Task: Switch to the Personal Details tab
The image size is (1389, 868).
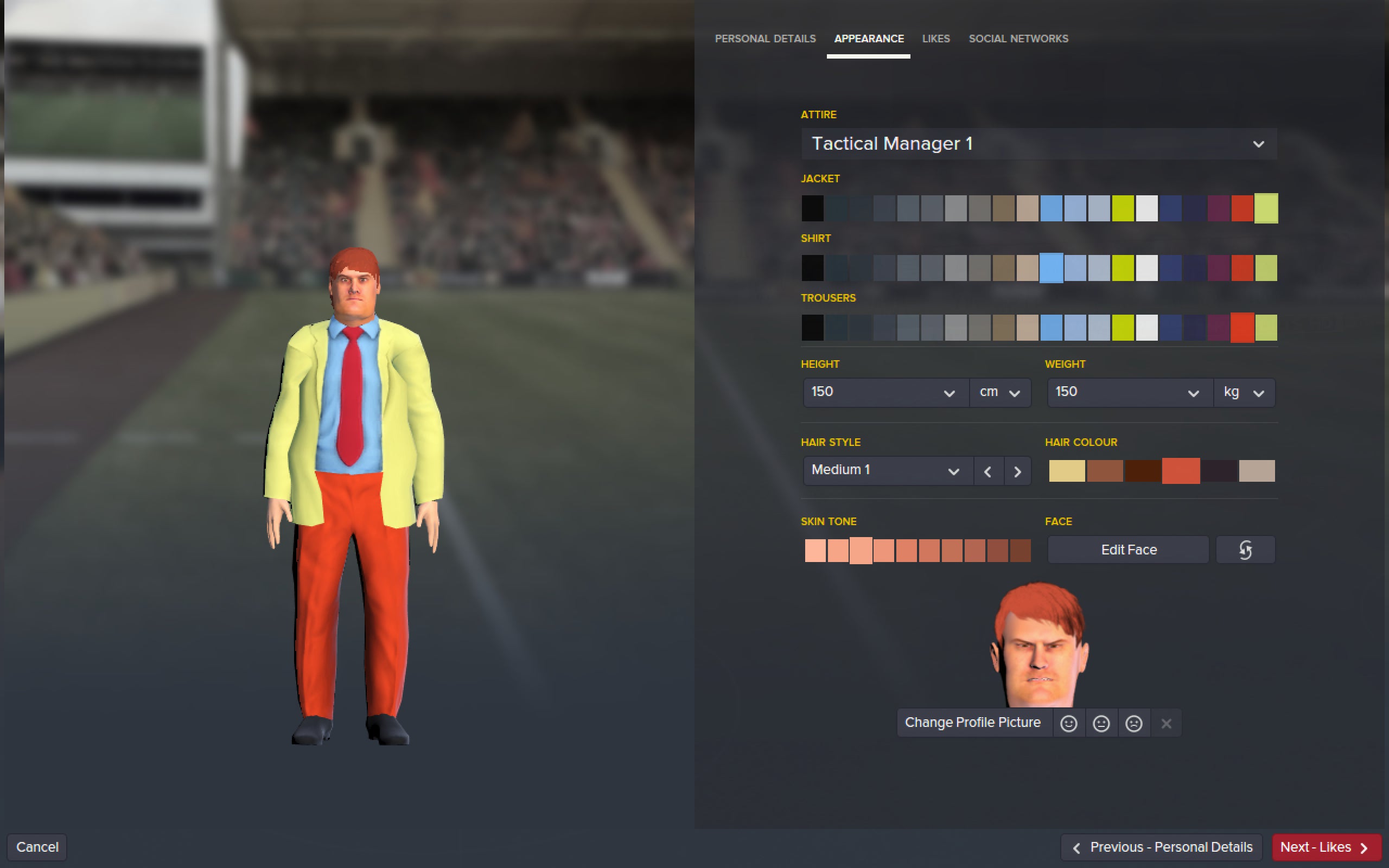Action: [x=765, y=39]
